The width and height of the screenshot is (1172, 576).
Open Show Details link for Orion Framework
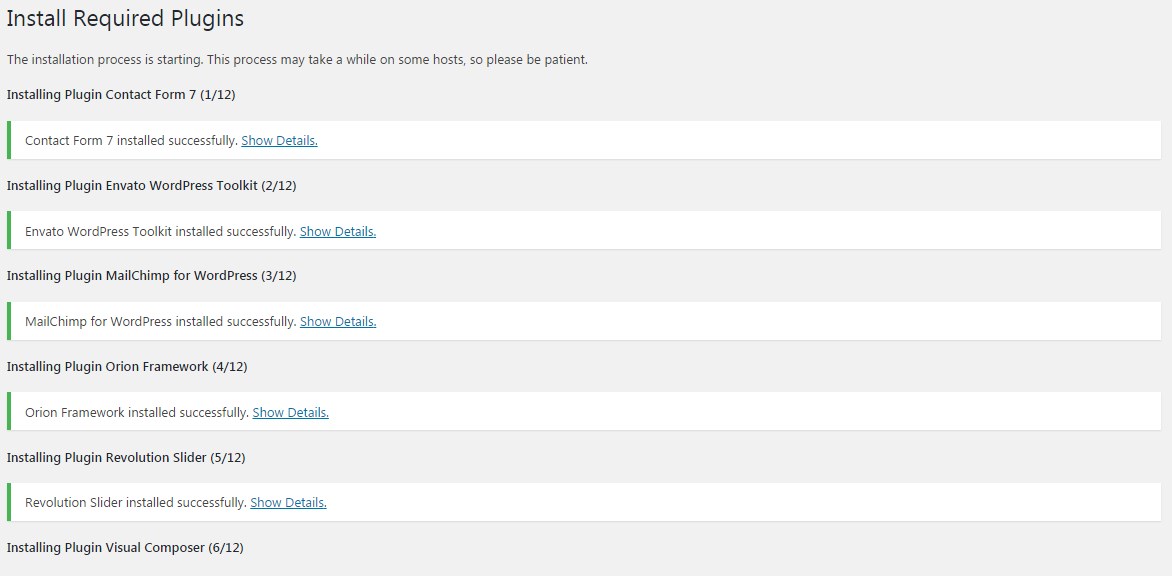(291, 412)
